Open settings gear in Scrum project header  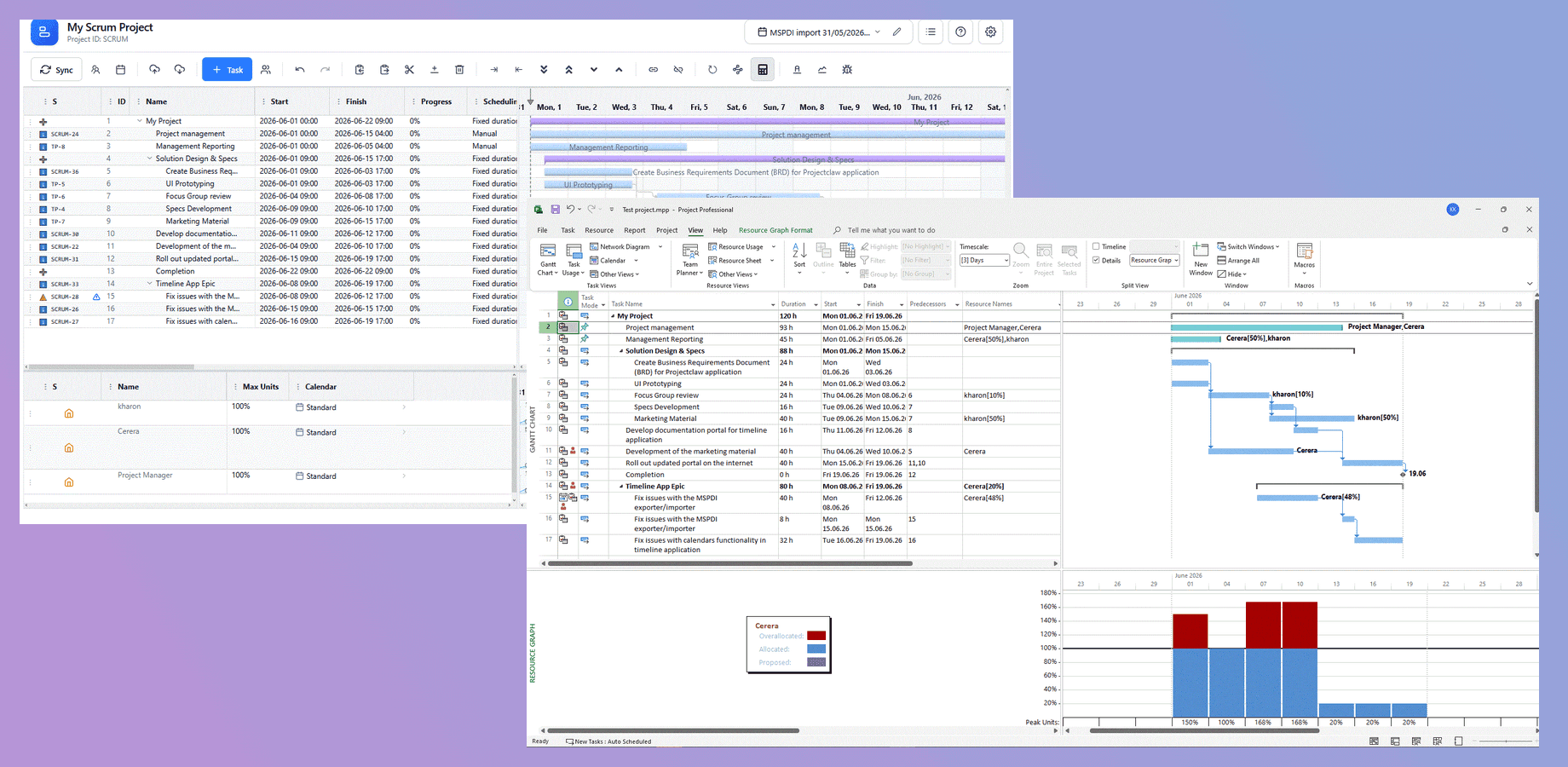click(x=990, y=32)
